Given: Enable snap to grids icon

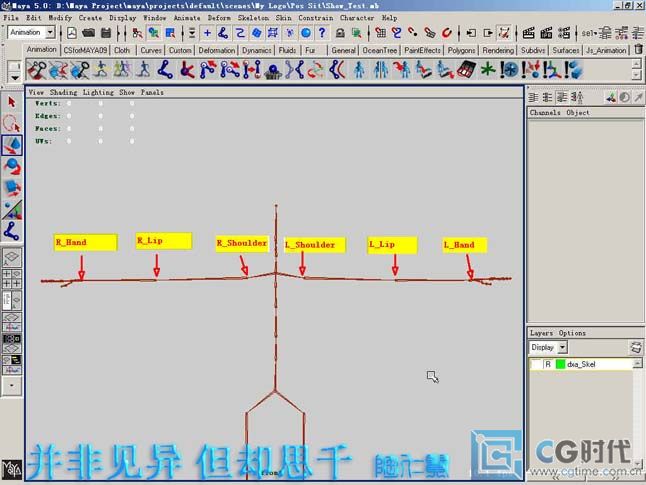Looking at the screenshot, I should pyautogui.click(x=381, y=33).
